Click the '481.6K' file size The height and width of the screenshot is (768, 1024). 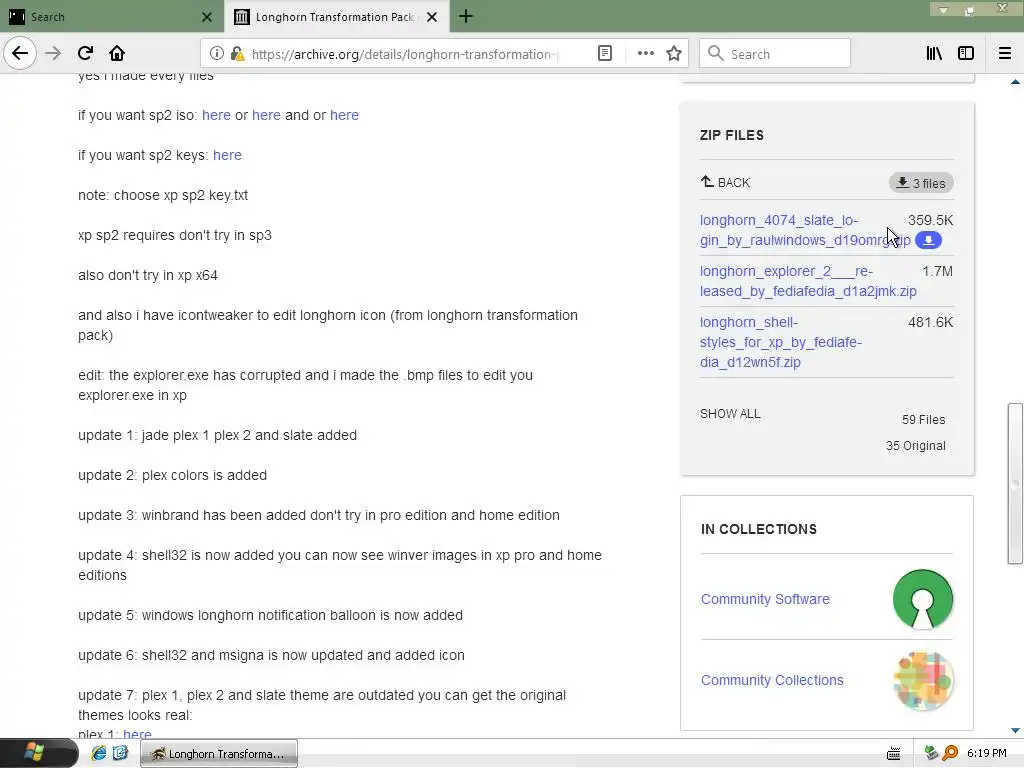[930, 322]
